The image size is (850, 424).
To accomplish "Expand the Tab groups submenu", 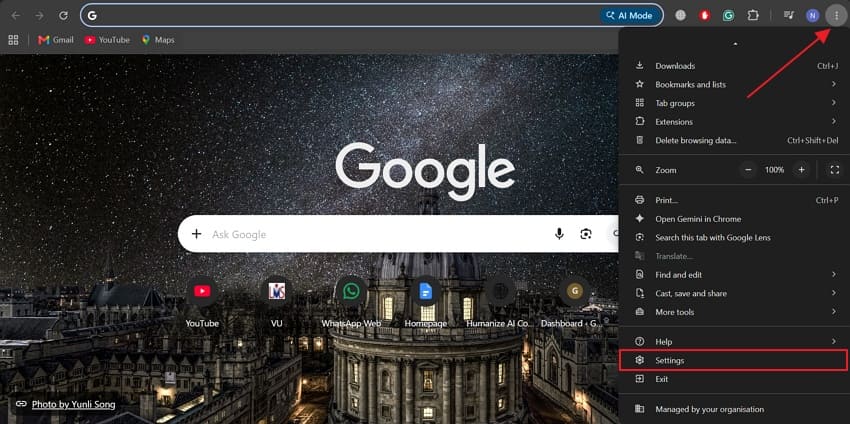I will (x=735, y=103).
